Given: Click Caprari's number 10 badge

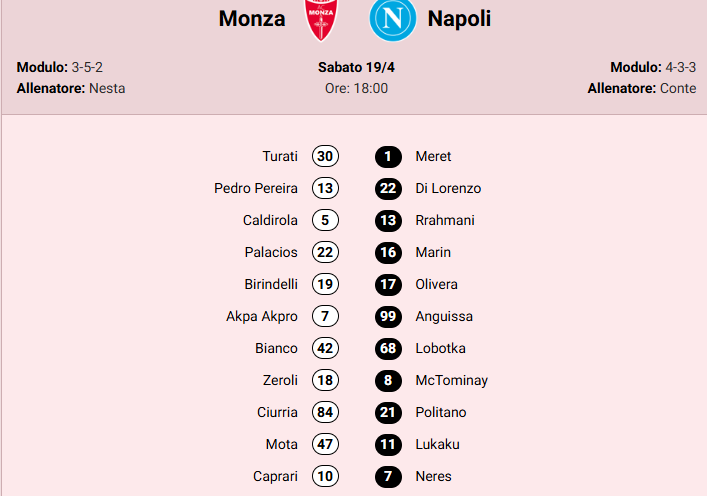Looking at the screenshot, I should pos(325,476).
